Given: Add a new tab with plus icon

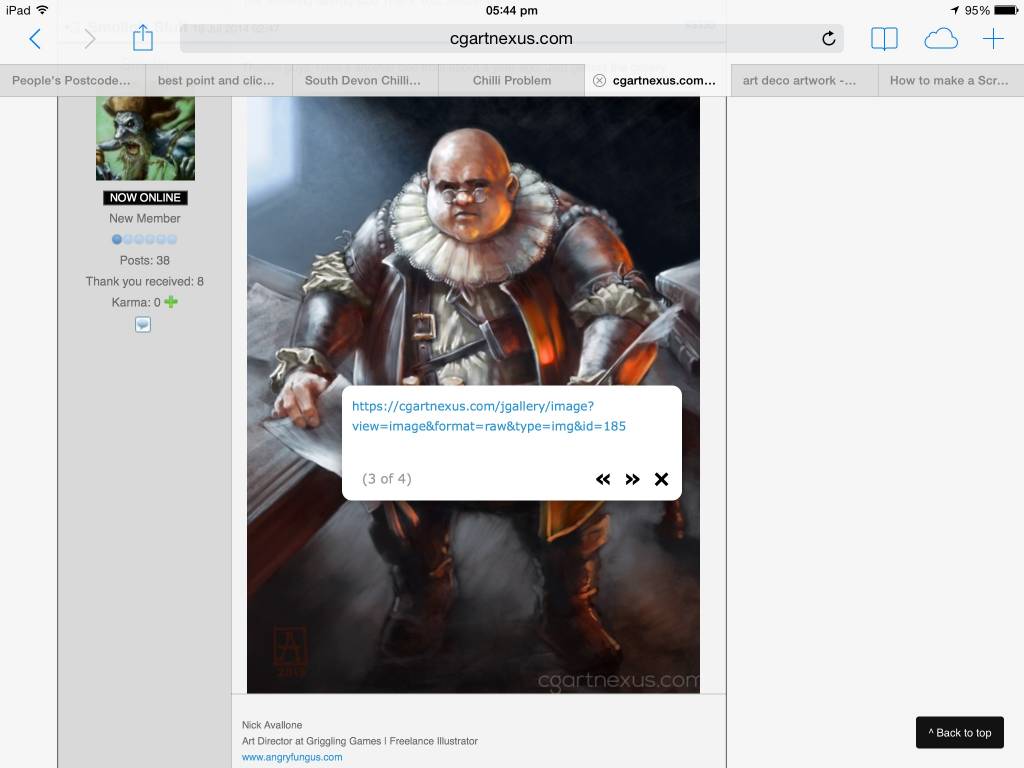Looking at the screenshot, I should click(x=993, y=39).
